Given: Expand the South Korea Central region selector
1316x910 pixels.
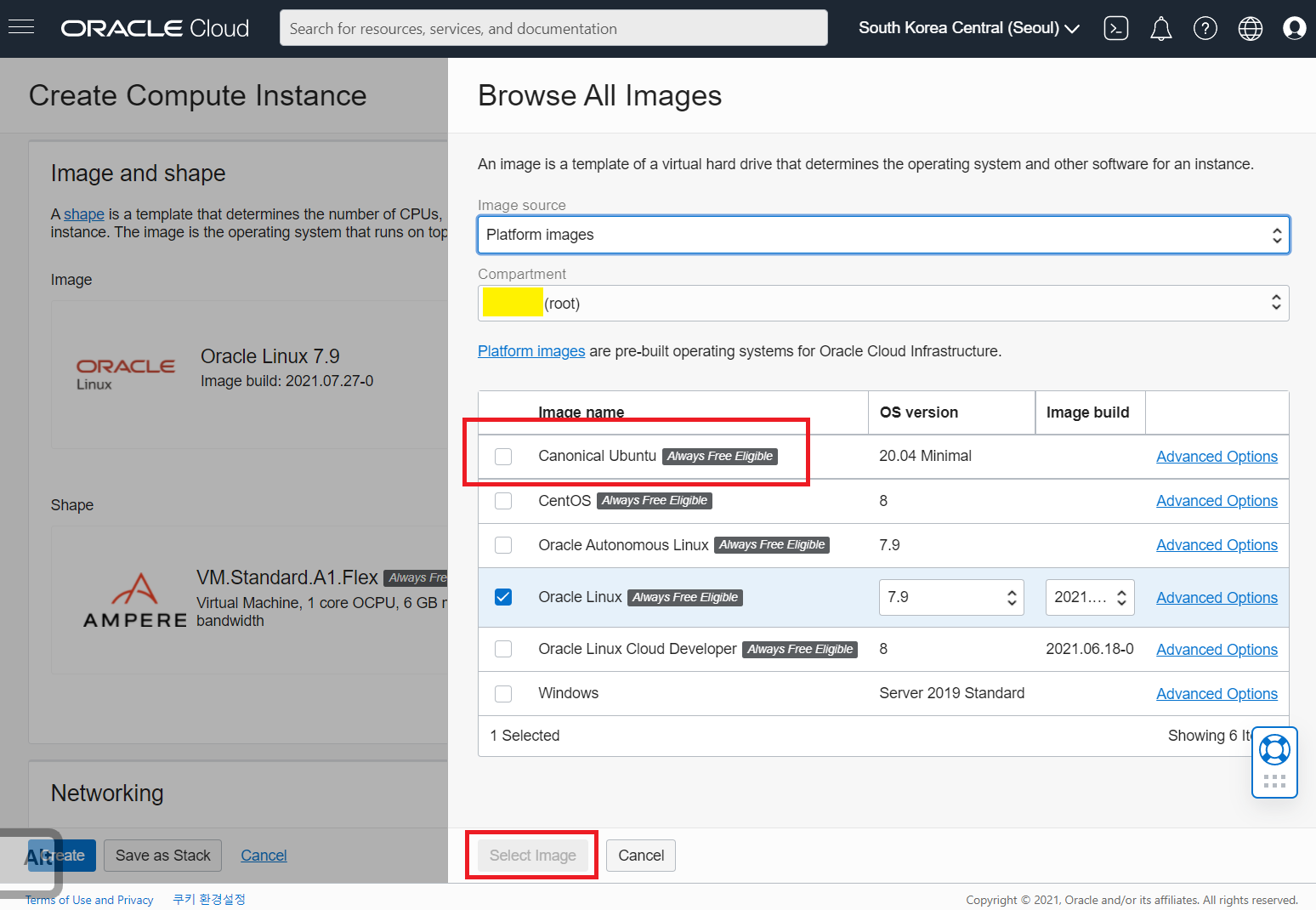Looking at the screenshot, I should coord(968,28).
